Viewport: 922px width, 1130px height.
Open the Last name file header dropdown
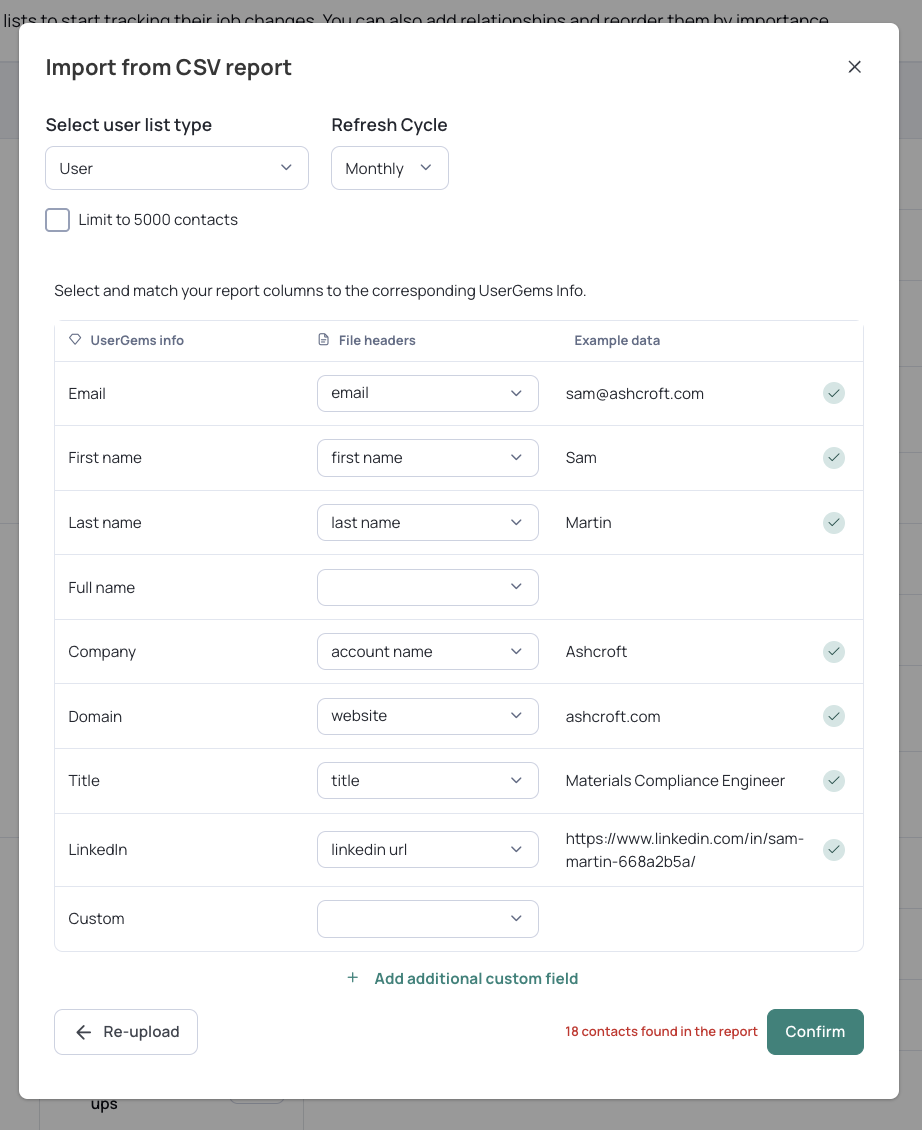coord(427,522)
